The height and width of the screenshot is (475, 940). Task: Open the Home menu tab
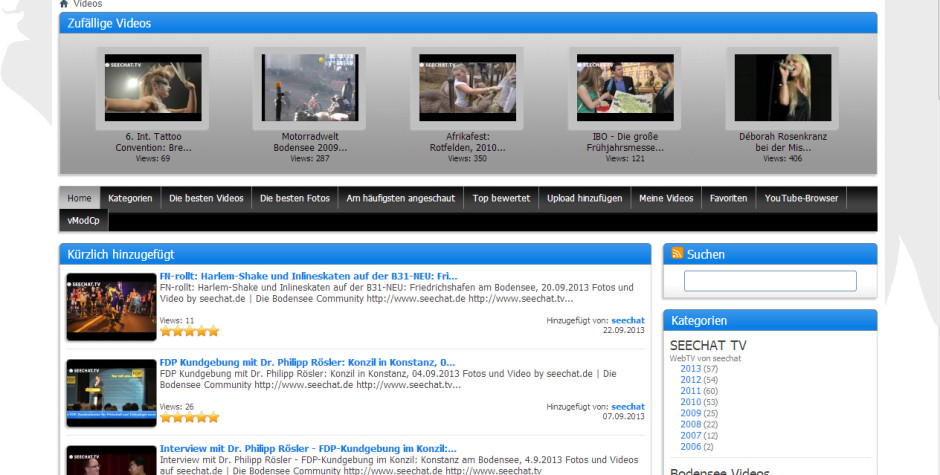pos(79,198)
